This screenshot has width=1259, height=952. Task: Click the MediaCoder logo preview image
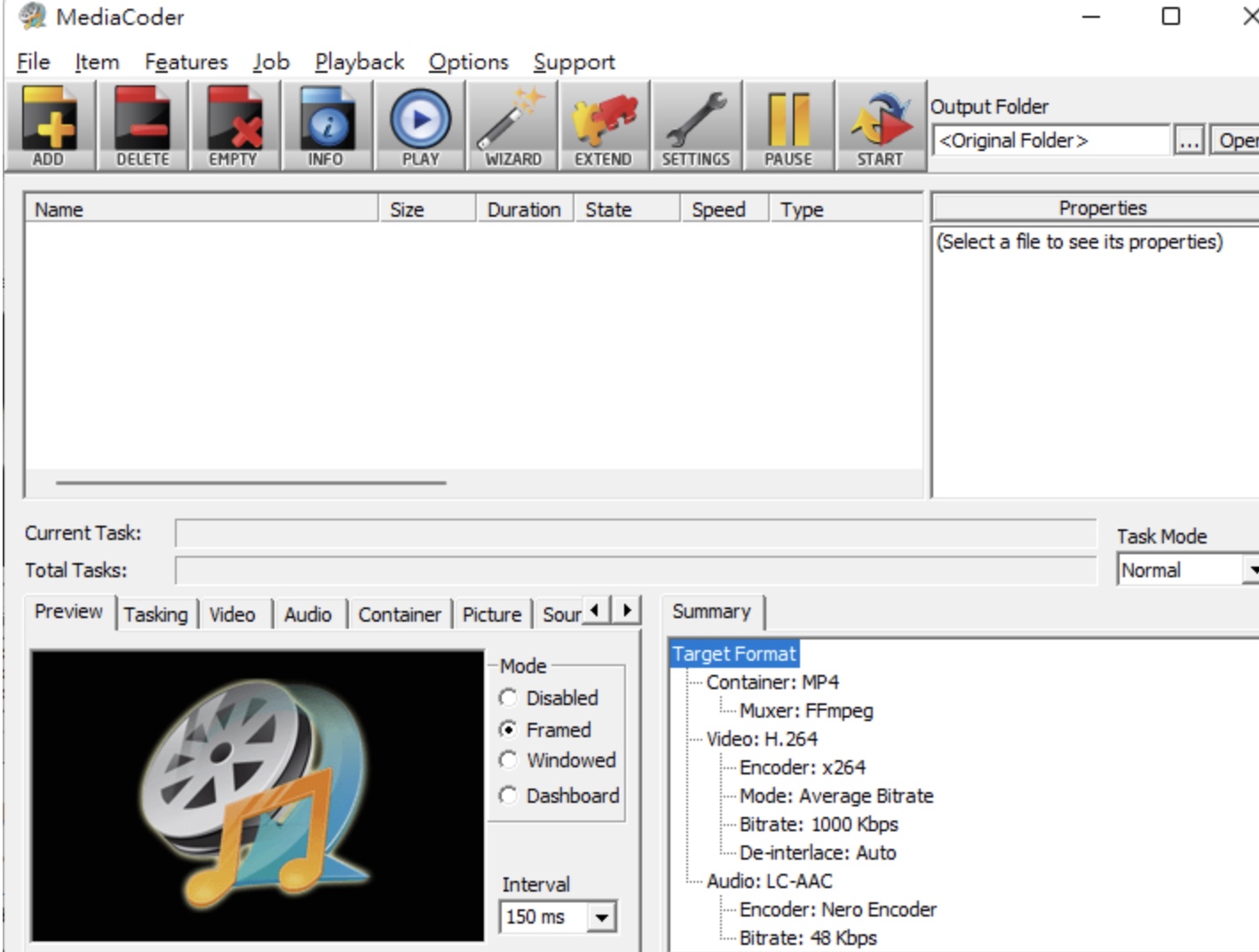click(257, 796)
